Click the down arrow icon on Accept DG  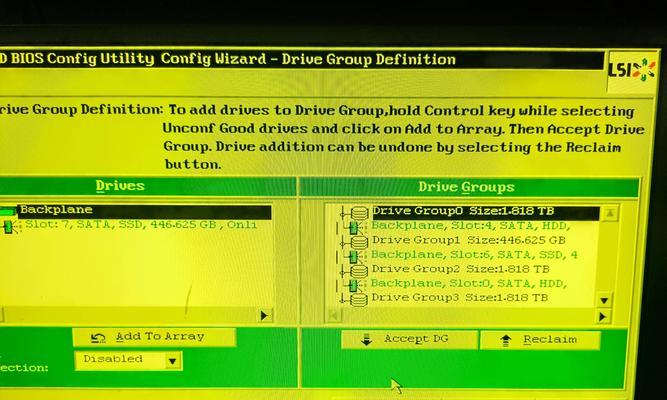[366, 340]
